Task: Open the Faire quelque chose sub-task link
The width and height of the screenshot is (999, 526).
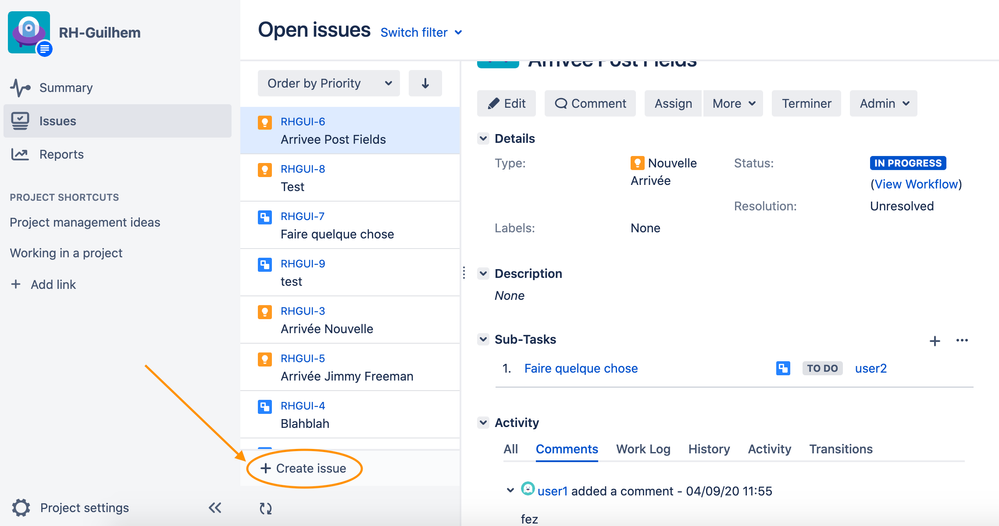Action: 580,368
